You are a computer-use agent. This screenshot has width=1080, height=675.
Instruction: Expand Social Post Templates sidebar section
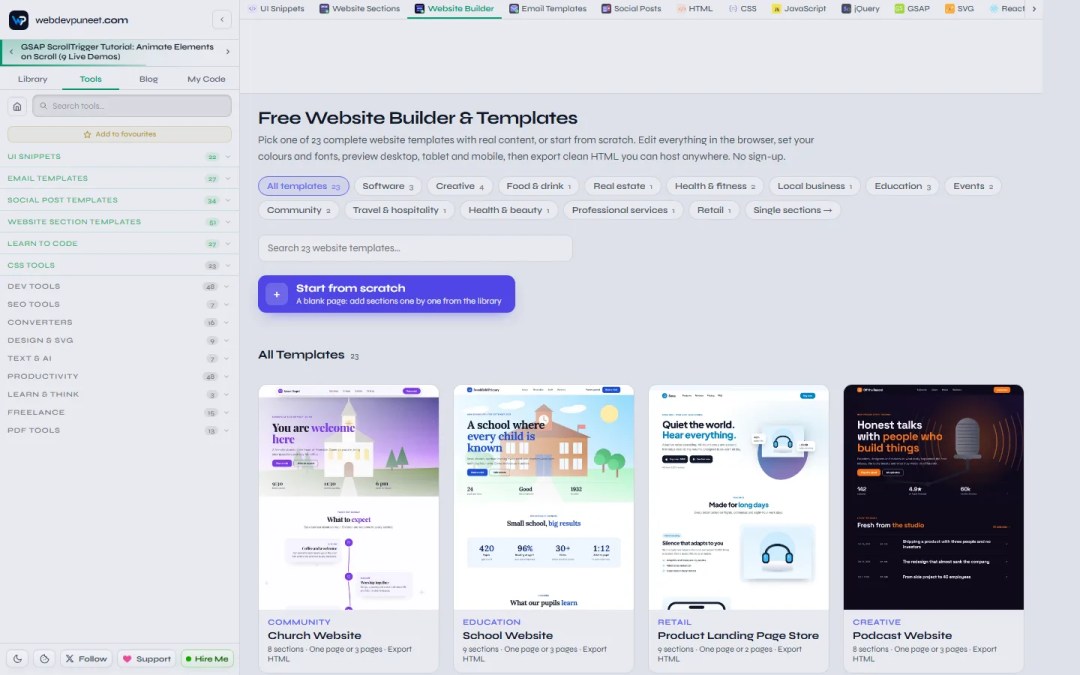(x=119, y=200)
